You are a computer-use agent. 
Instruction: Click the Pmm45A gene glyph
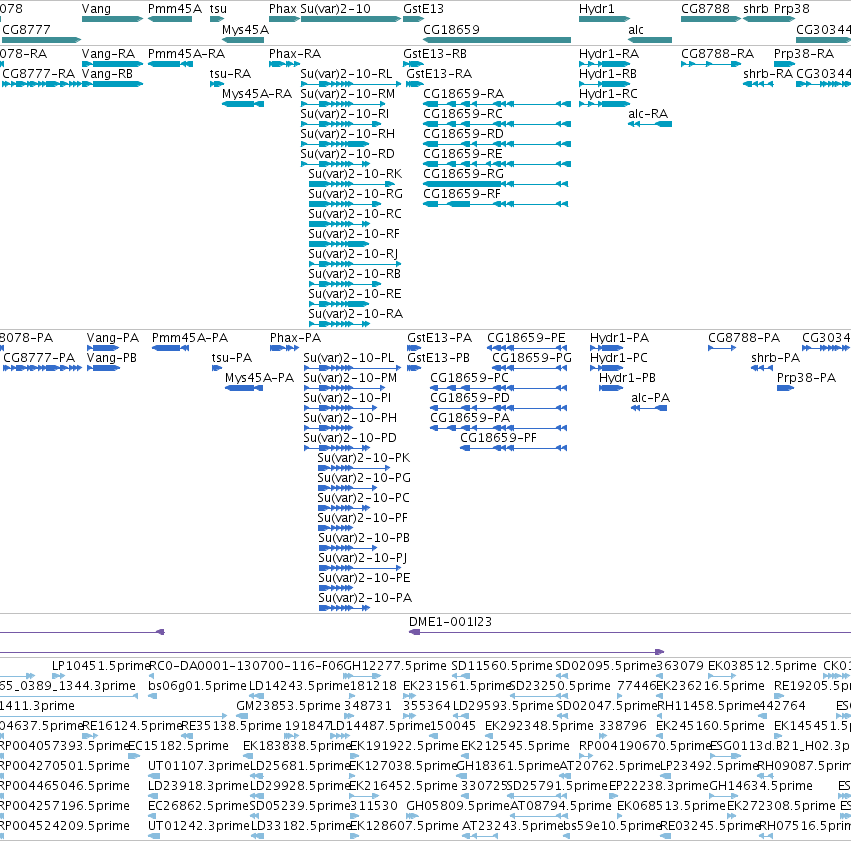pyautogui.click(x=170, y=19)
